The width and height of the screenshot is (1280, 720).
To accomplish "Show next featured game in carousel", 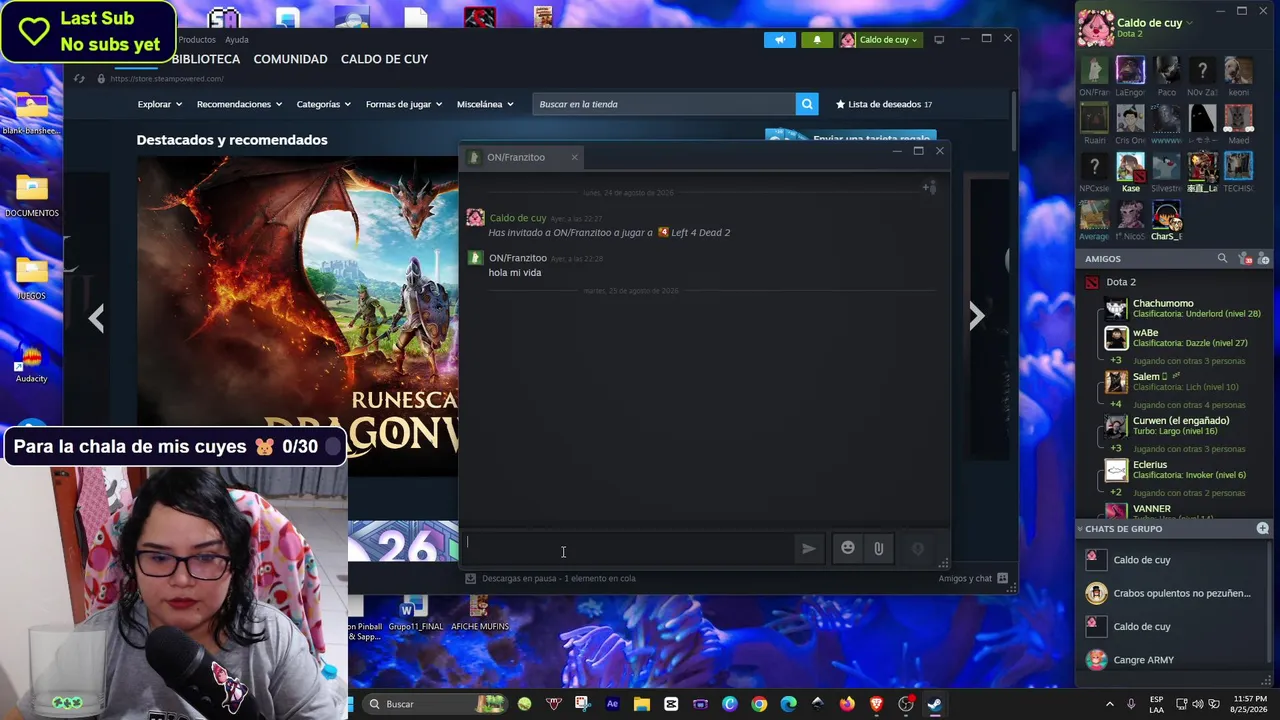I will [977, 317].
